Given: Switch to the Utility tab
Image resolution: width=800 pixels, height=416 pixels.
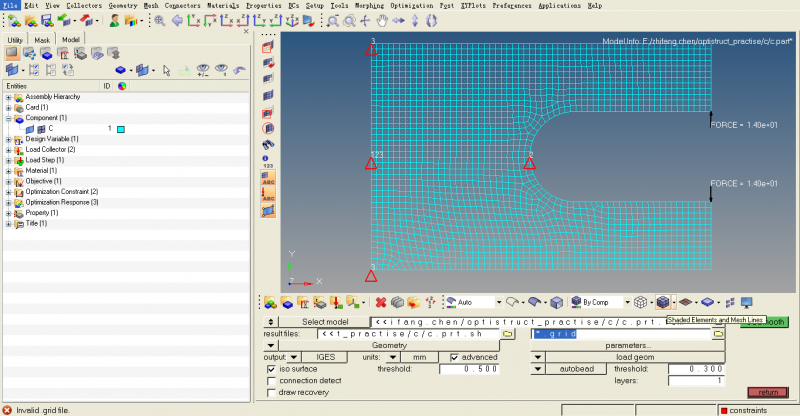Looking at the screenshot, I should coord(14,40).
